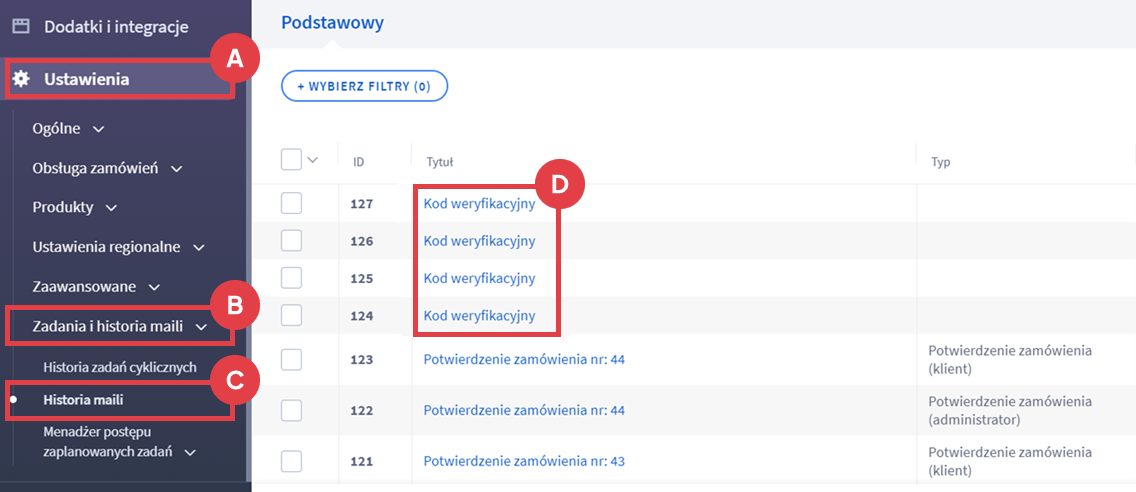Expand Ustawienia regionalne section

pyautogui.click(x=118, y=247)
